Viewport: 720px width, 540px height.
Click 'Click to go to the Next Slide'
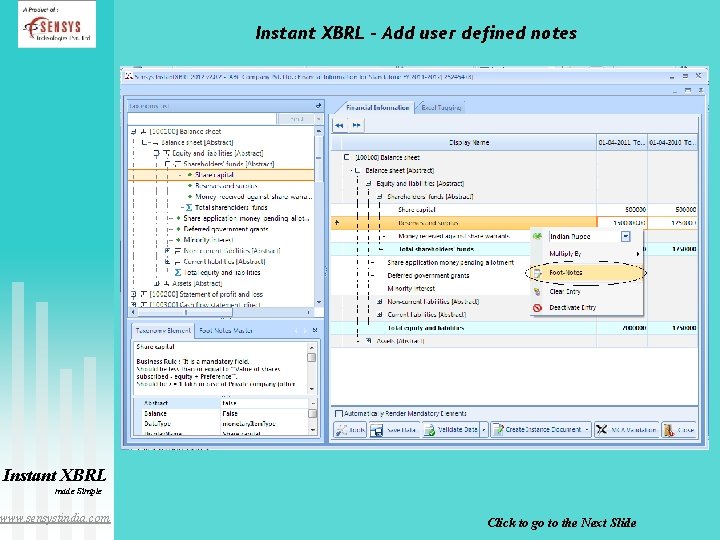tap(562, 523)
